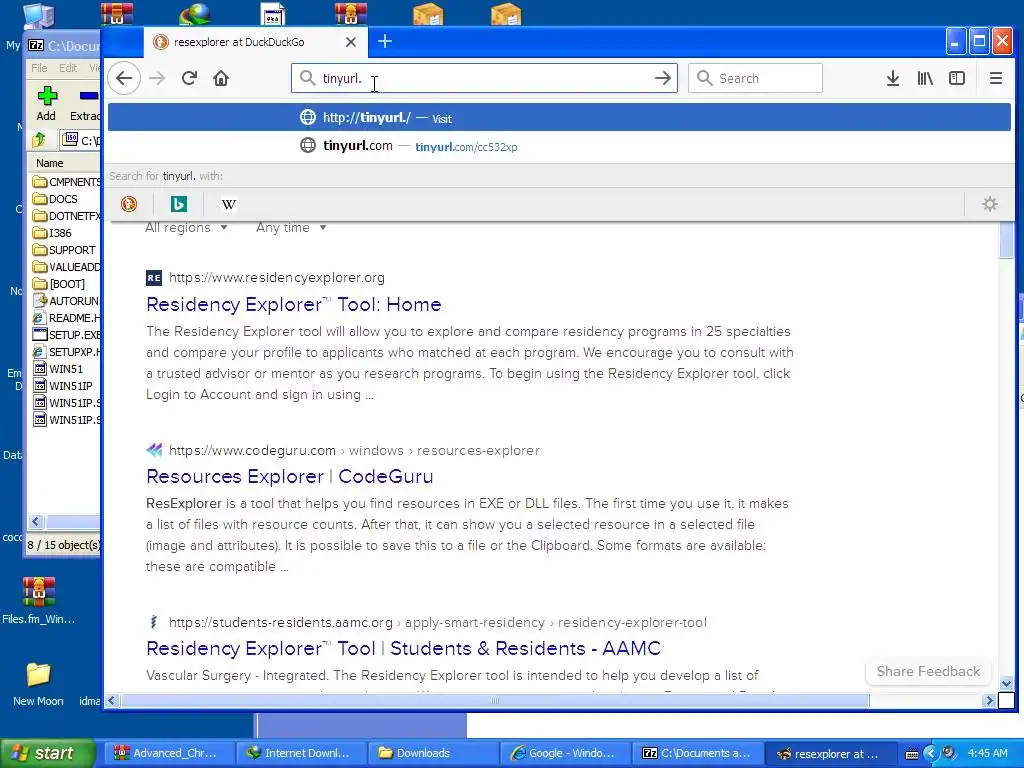Open a new tab with the plus icon
Viewport: 1024px width, 768px height.
(385, 42)
